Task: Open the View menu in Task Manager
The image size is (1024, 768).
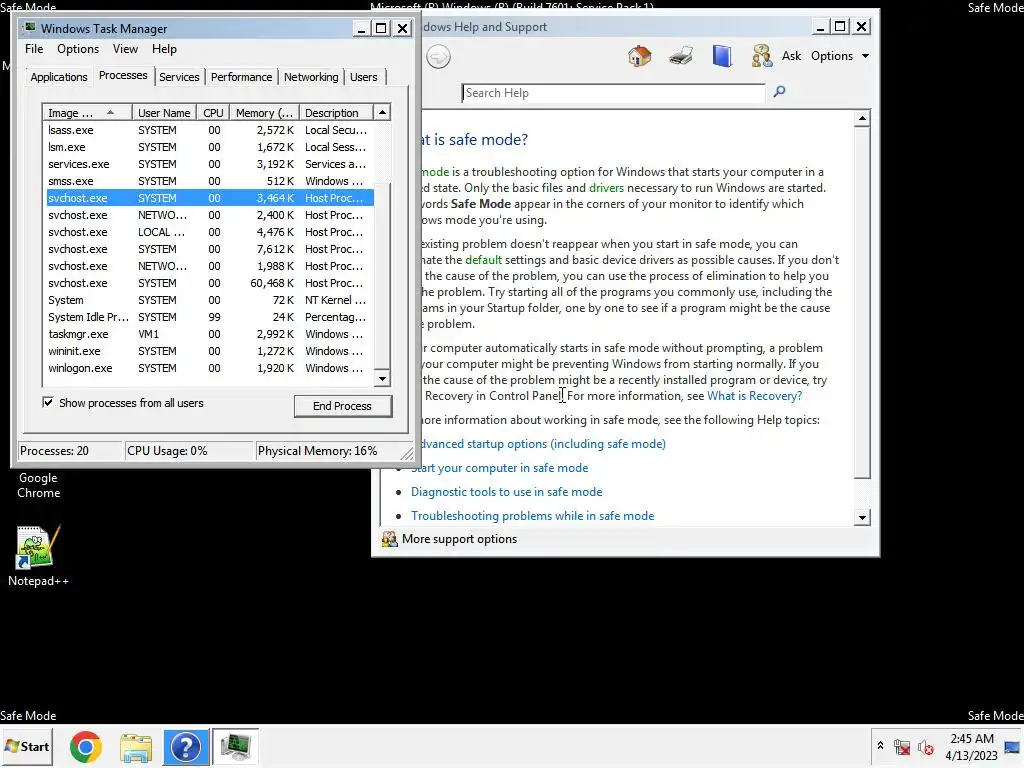Action: 125,49
